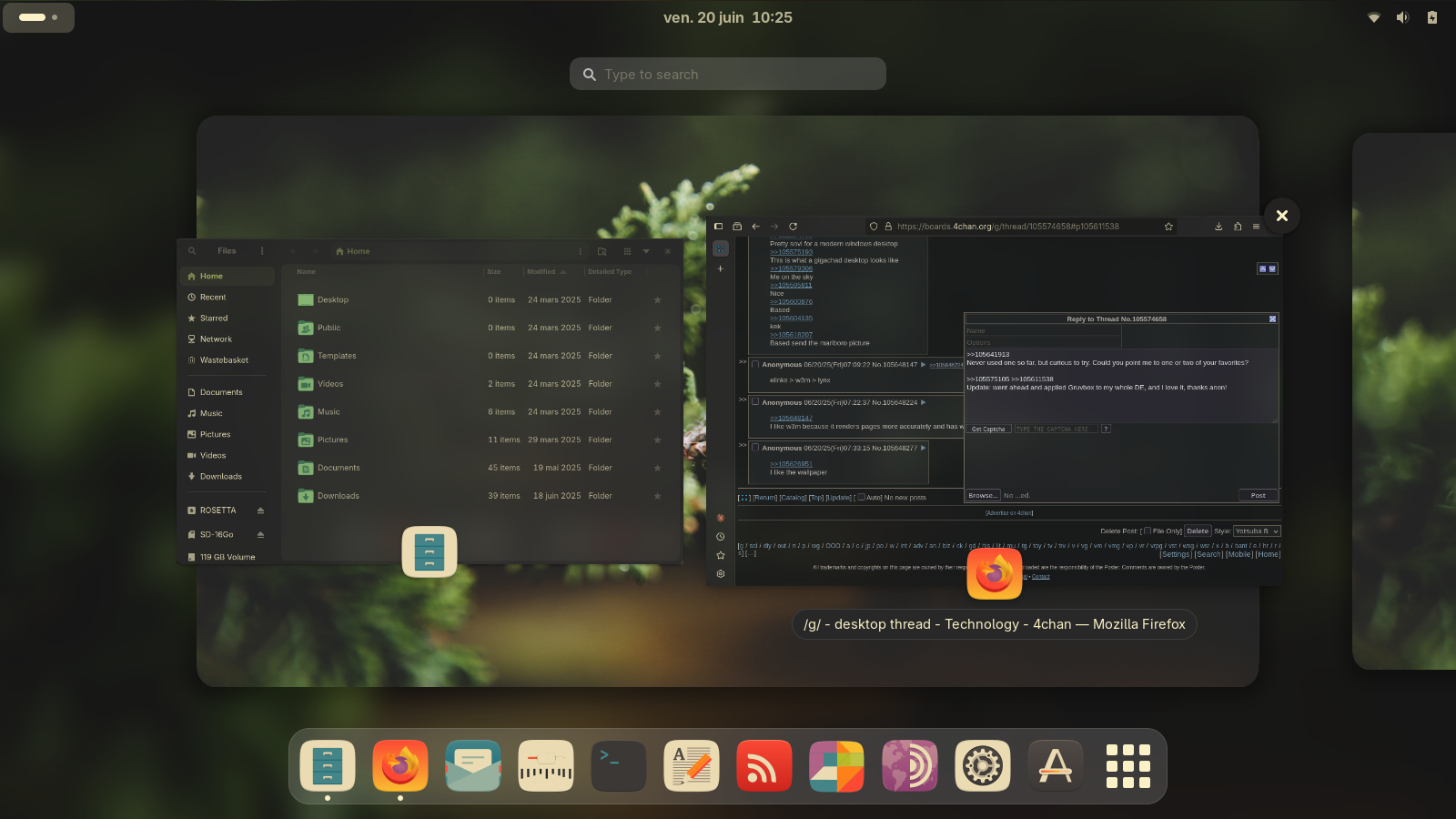1456x819 pixels.
Task: Click the Post button in reply form
Action: click(1259, 496)
